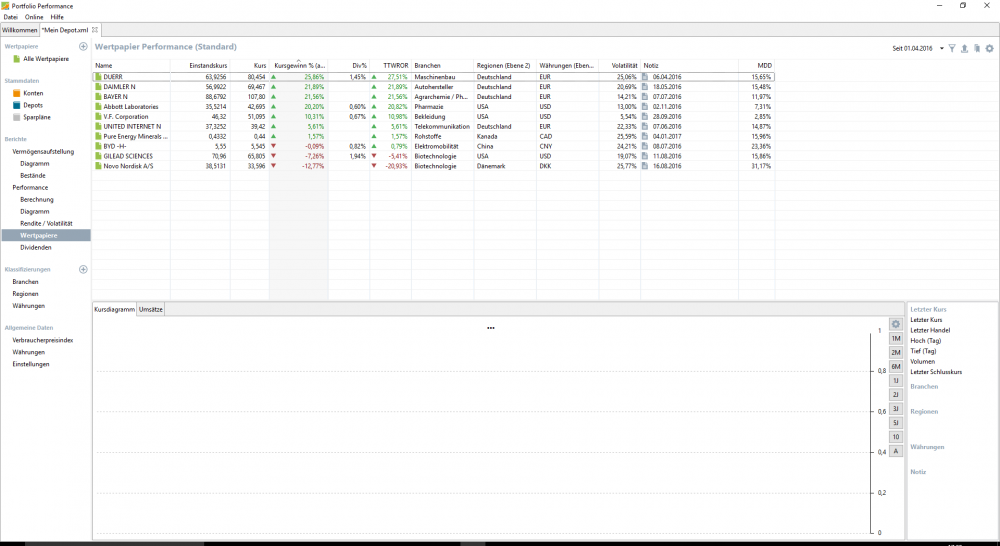
Task: Open Dividenden report
Action: (x=36, y=247)
